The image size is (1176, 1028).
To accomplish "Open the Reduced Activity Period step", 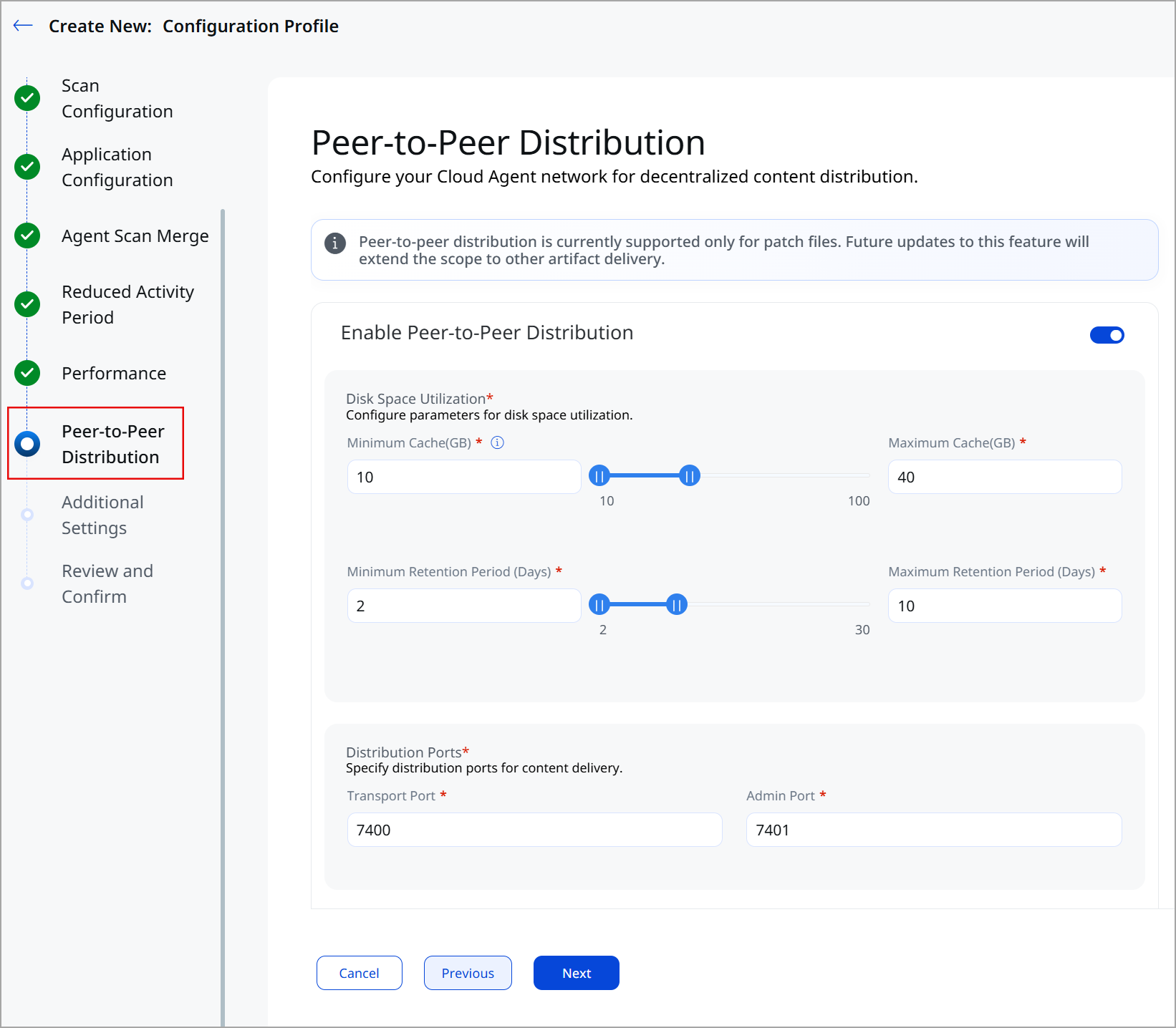I will (x=128, y=304).
